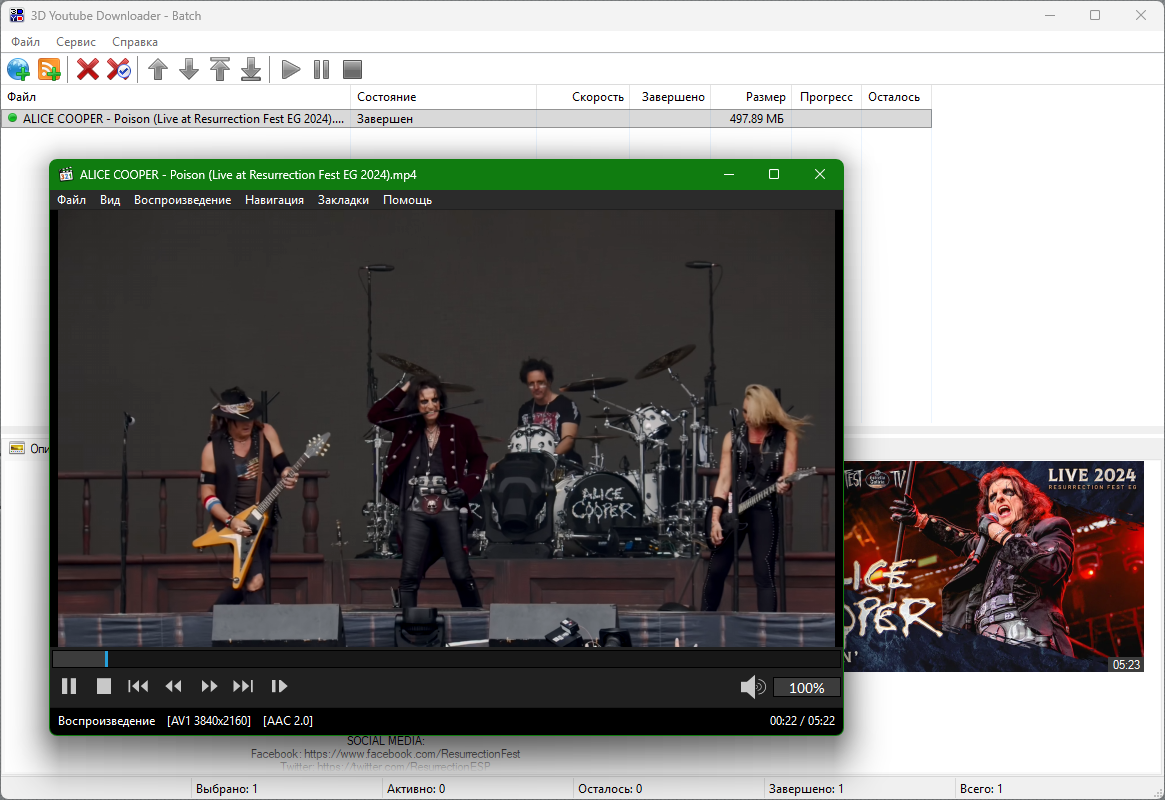Click the green status dot in download row
The width and height of the screenshot is (1165, 800).
12,118
